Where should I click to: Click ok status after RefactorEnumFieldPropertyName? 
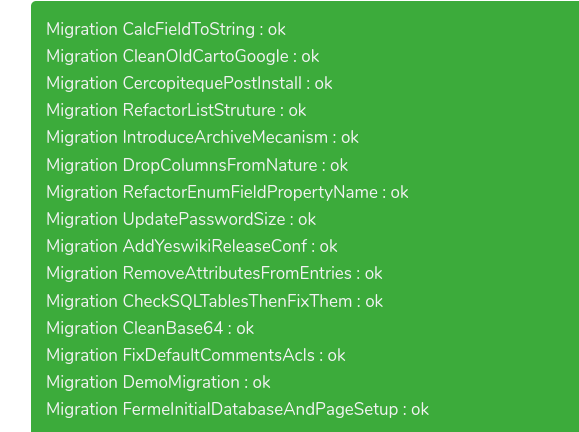pyautogui.click(x=400, y=193)
